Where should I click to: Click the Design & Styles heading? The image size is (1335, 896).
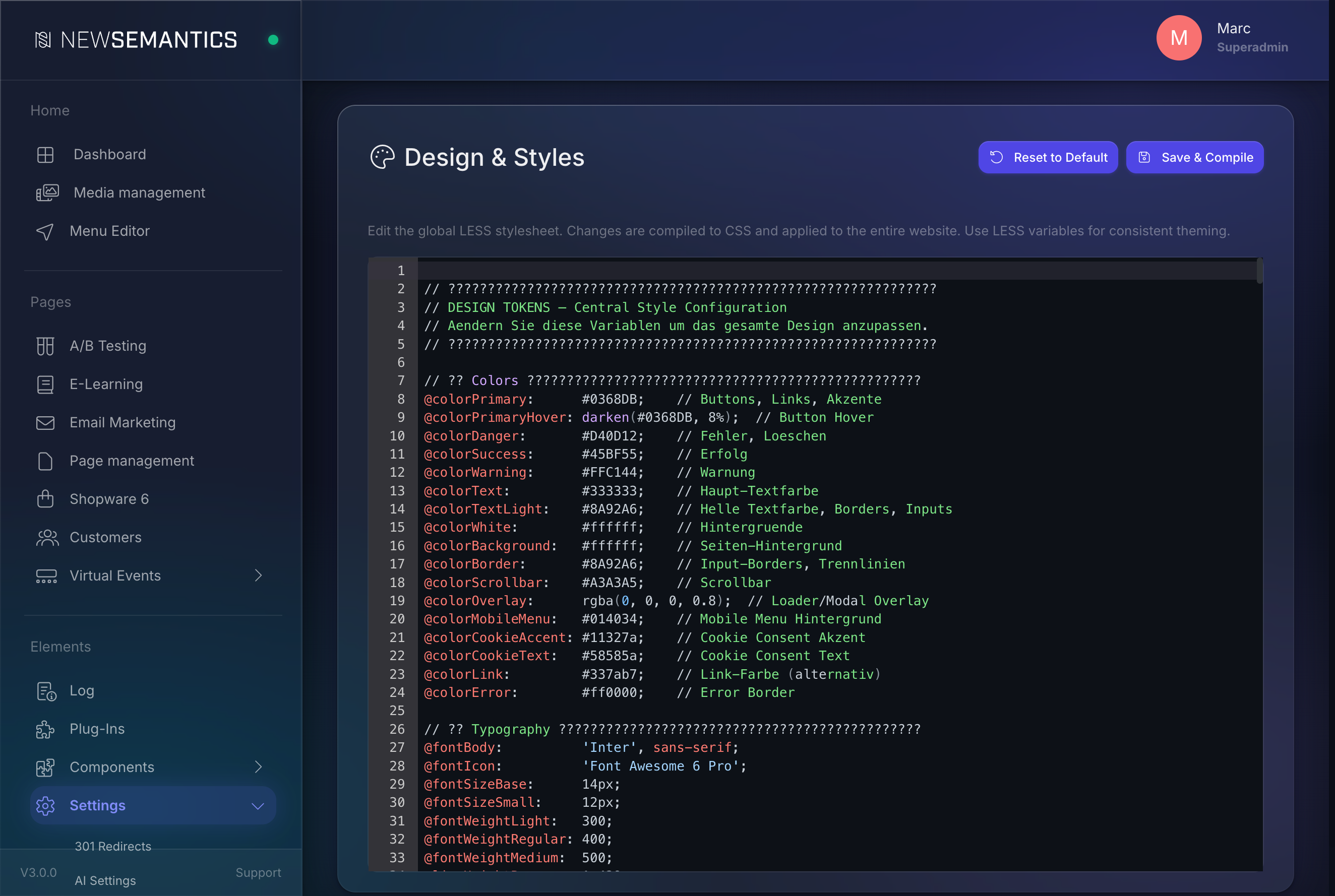494,157
